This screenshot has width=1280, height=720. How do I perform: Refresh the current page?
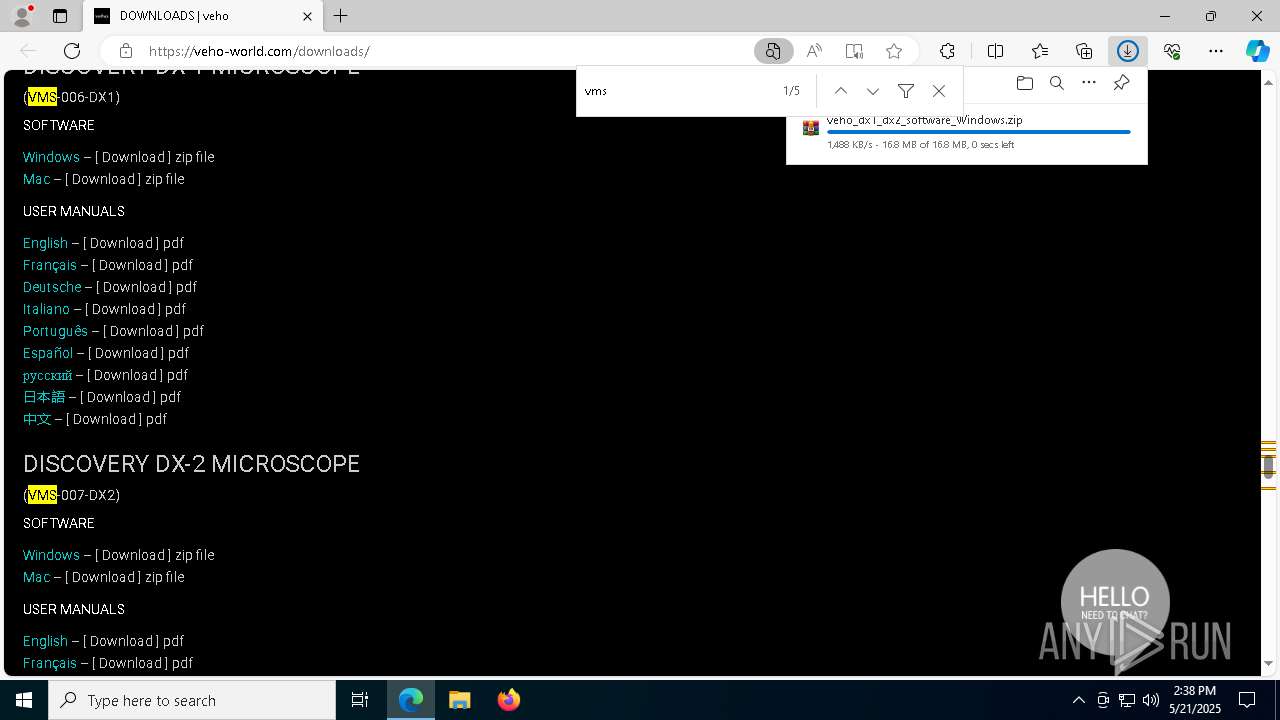pos(72,51)
